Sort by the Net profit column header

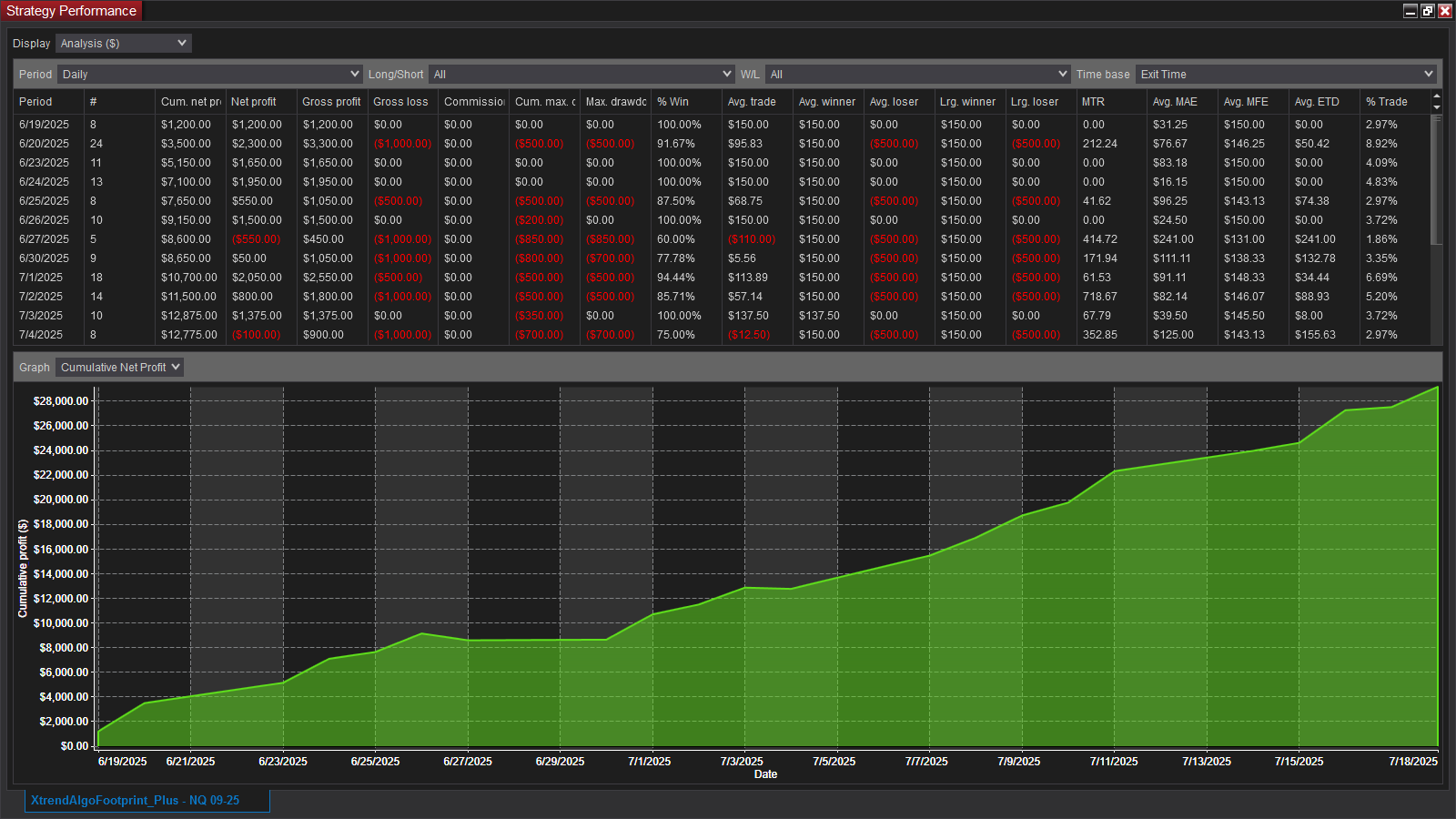coord(261,101)
